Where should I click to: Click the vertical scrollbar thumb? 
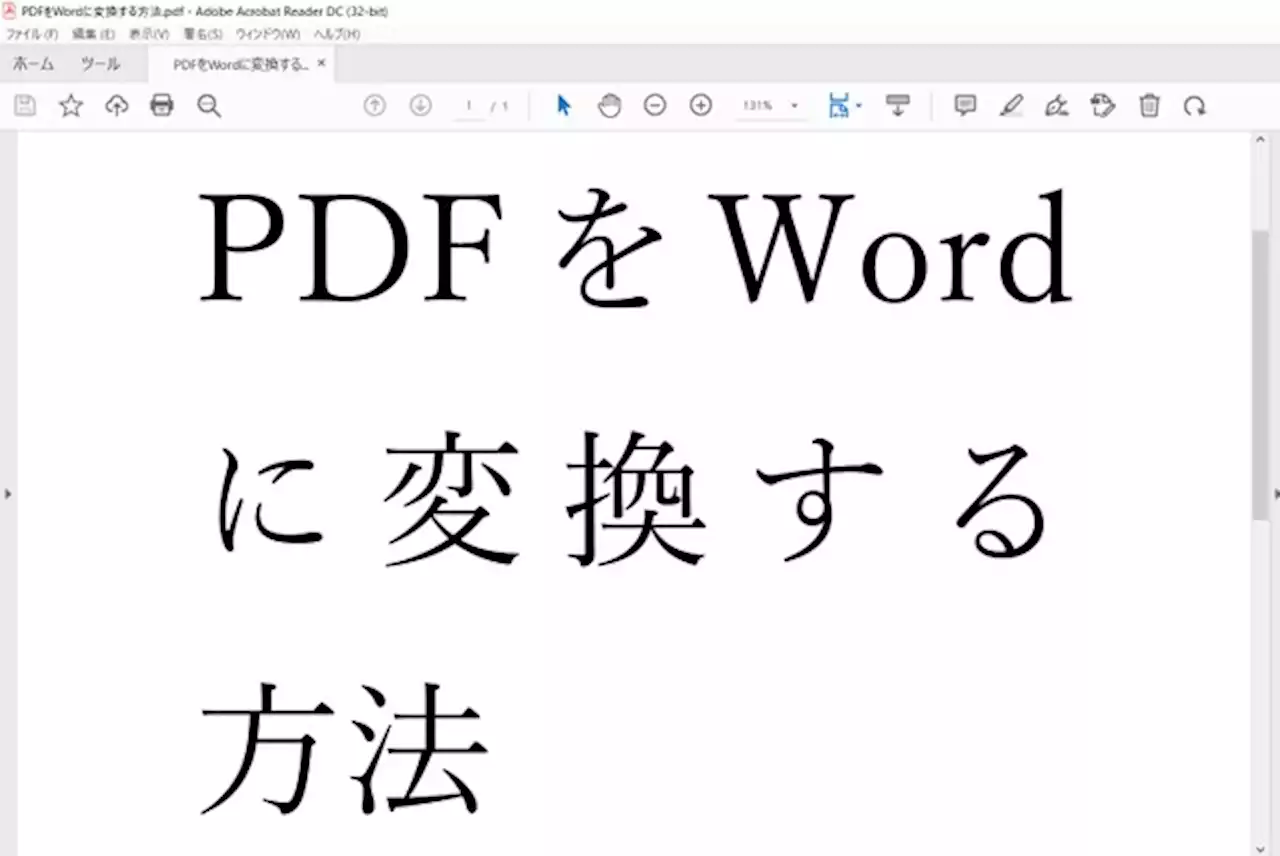[1260, 375]
